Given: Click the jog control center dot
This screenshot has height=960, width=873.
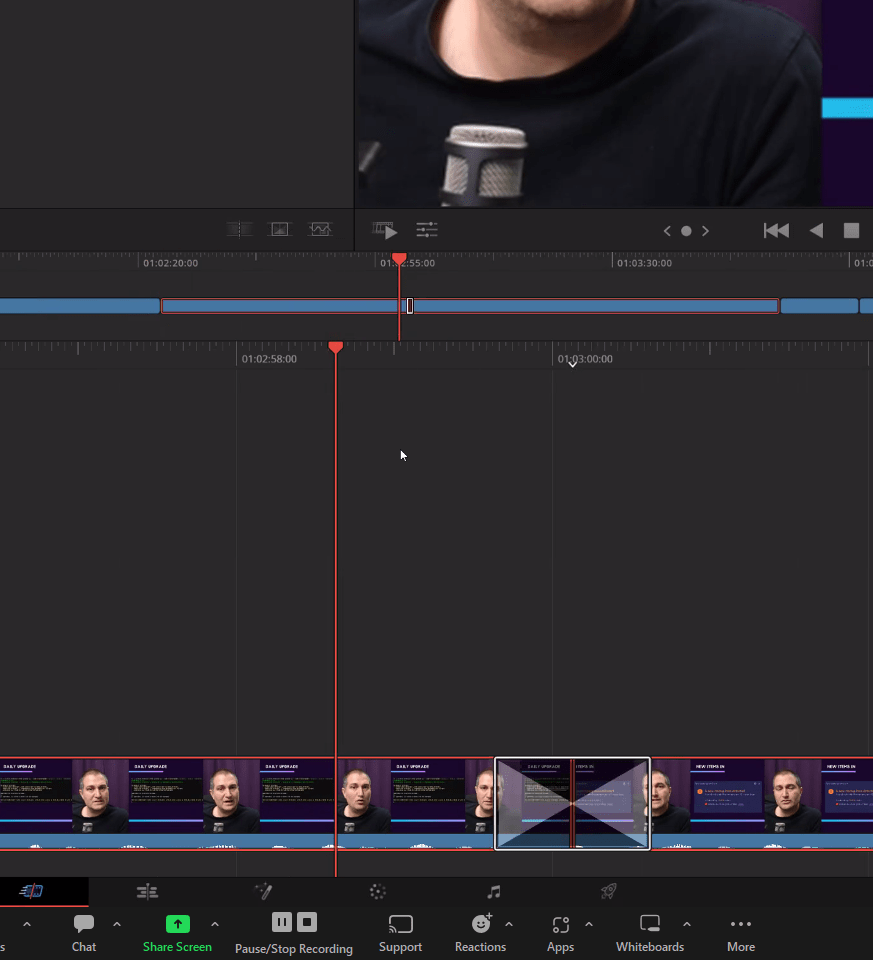Looking at the screenshot, I should tap(686, 231).
